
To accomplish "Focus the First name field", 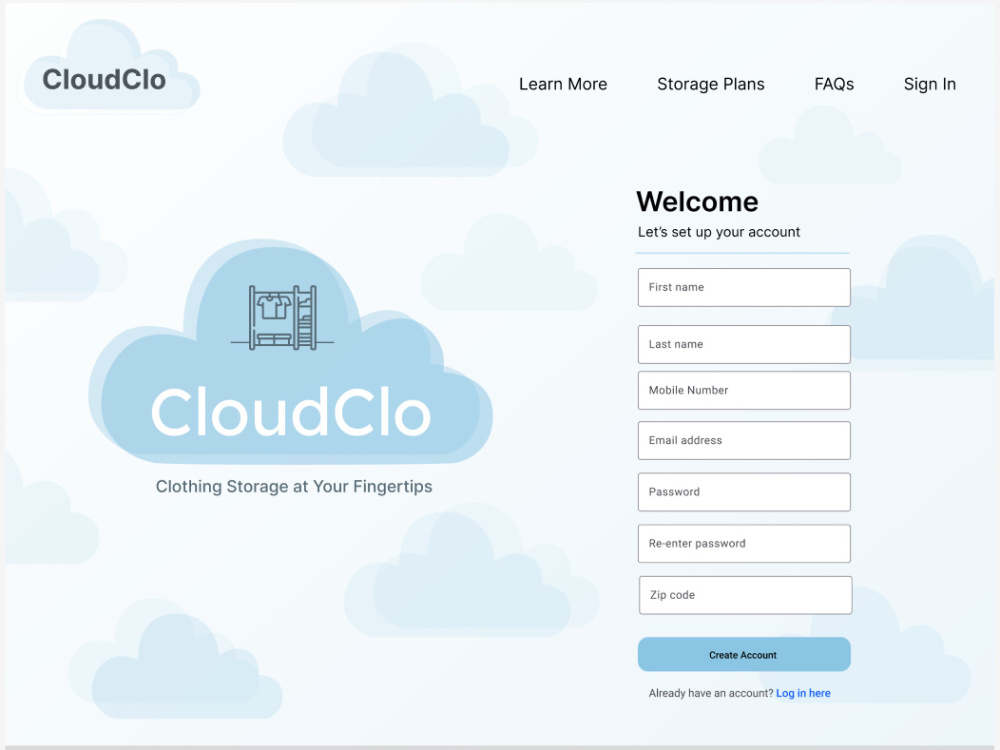I will pos(744,287).
